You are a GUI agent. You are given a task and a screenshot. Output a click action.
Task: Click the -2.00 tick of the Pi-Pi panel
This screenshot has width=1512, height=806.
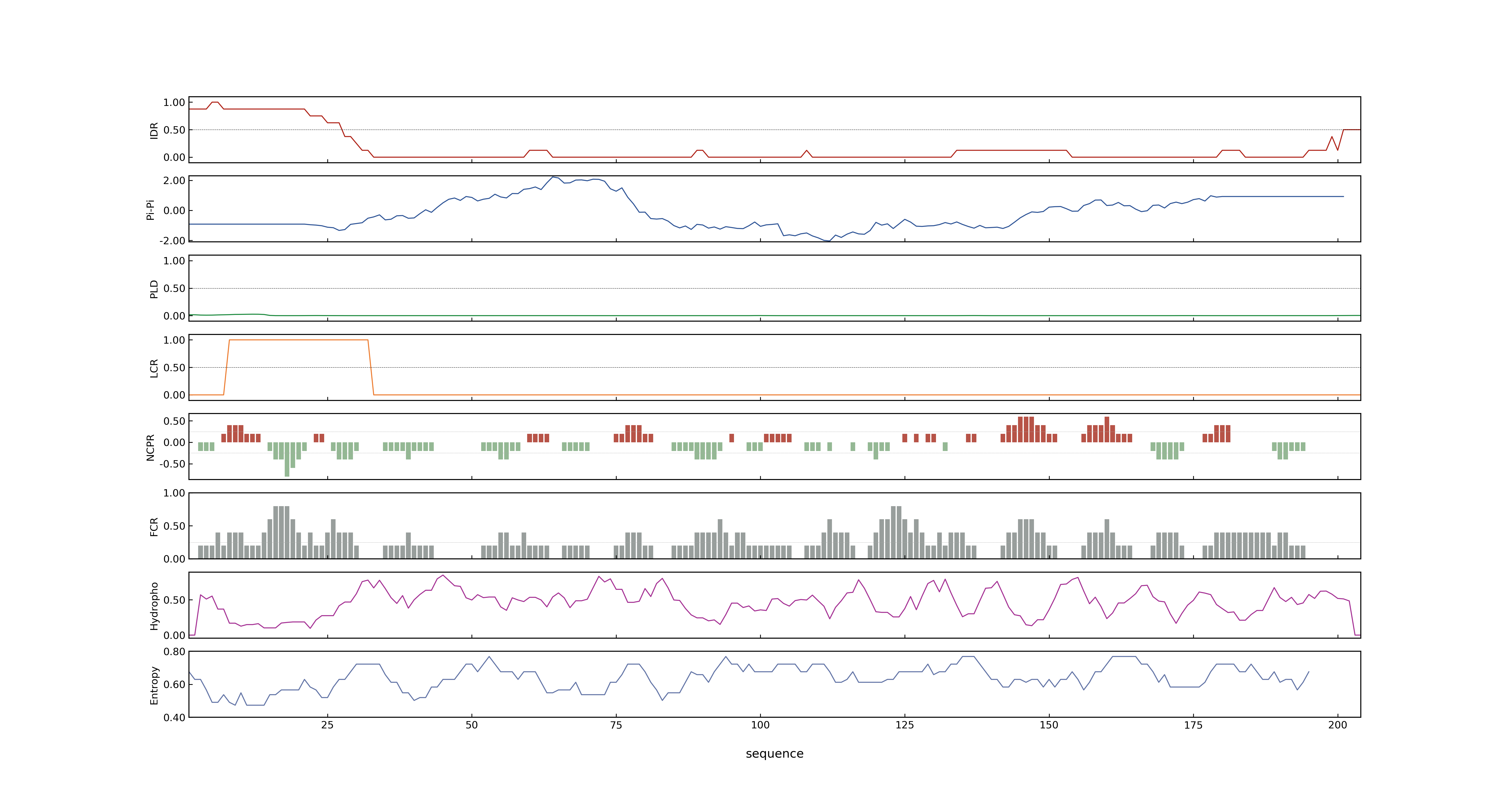coord(172,241)
